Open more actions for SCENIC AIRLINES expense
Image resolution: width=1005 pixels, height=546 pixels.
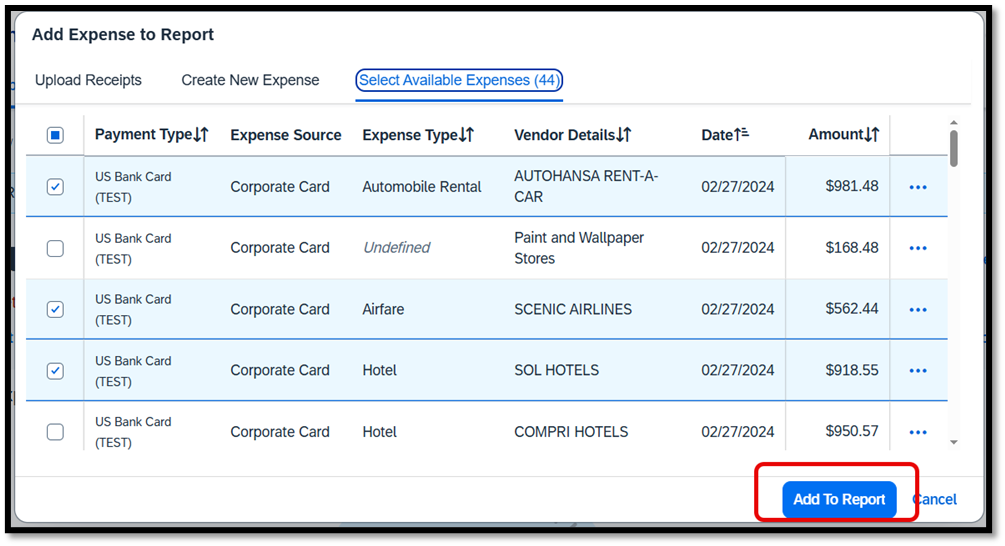[x=917, y=310]
